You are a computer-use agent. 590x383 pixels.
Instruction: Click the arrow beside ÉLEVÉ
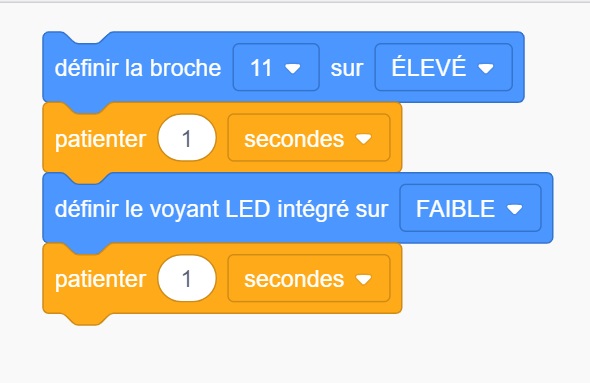pyautogui.click(x=486, y=68)
